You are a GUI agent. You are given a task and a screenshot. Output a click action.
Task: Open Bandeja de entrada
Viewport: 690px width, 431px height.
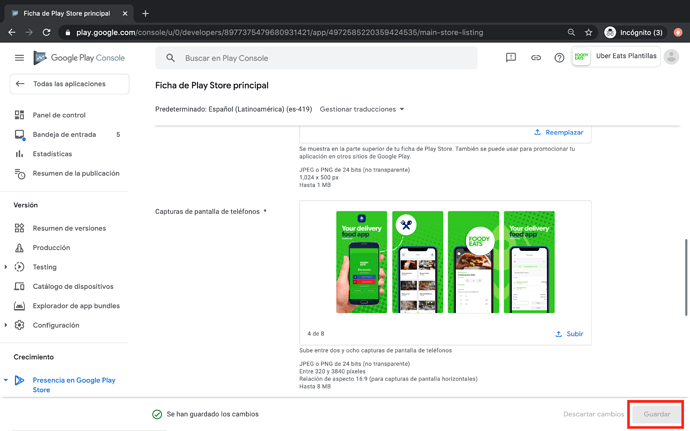pos(64,134)
